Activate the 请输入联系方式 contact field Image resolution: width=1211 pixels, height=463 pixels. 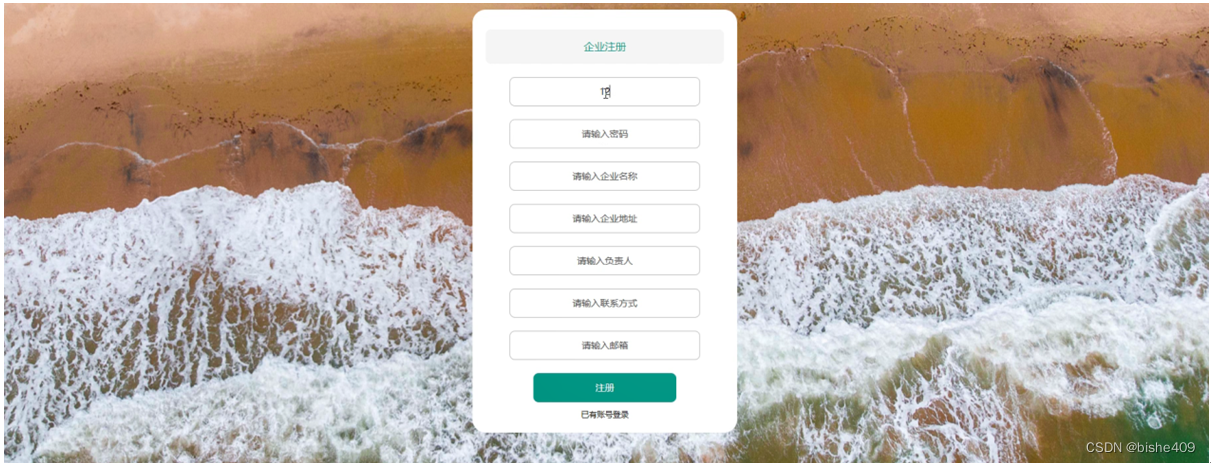(605, 303)
